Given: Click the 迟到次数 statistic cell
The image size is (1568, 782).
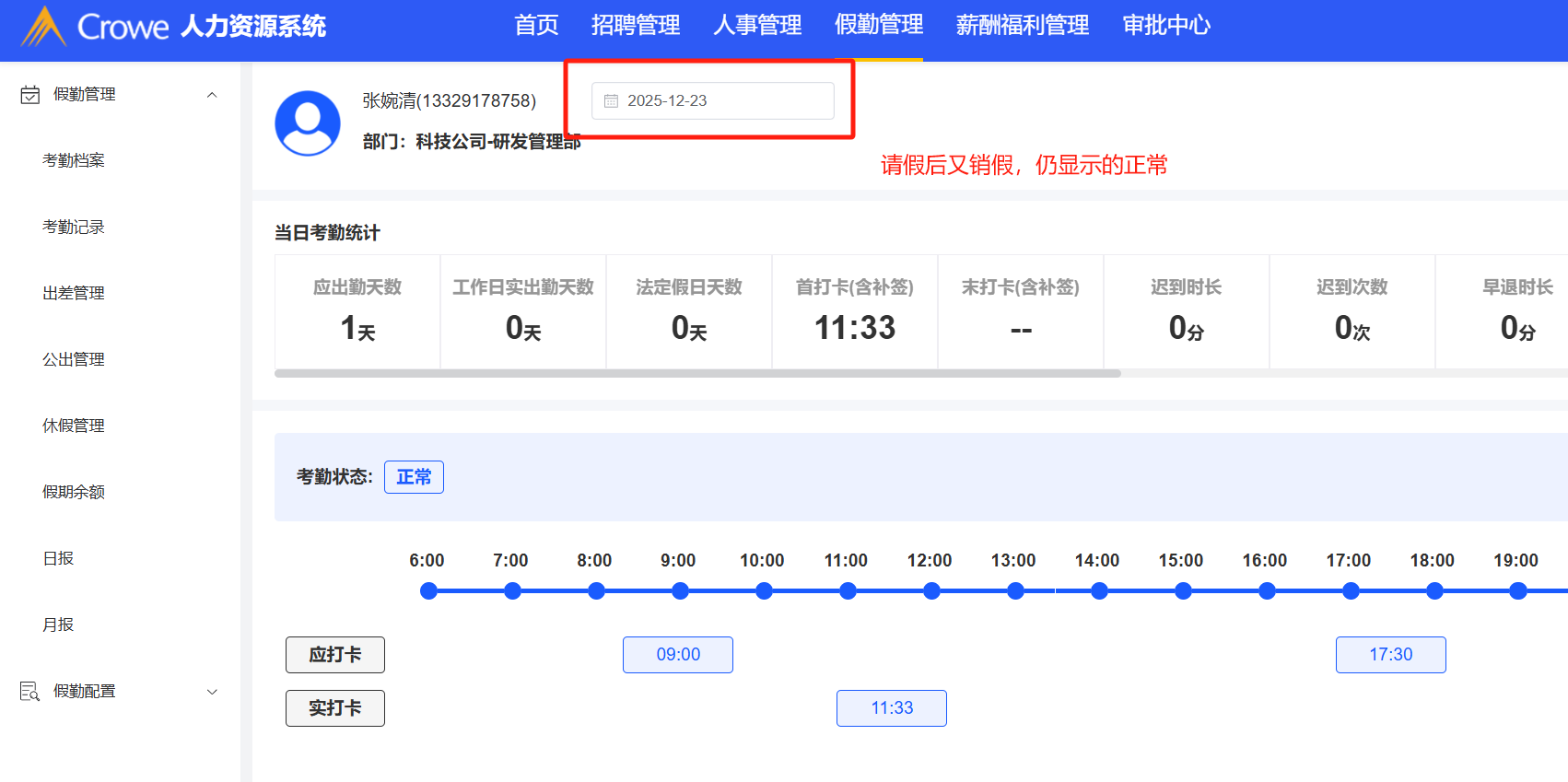Looking at the screenshot, I should click(x=1352, y=312).
